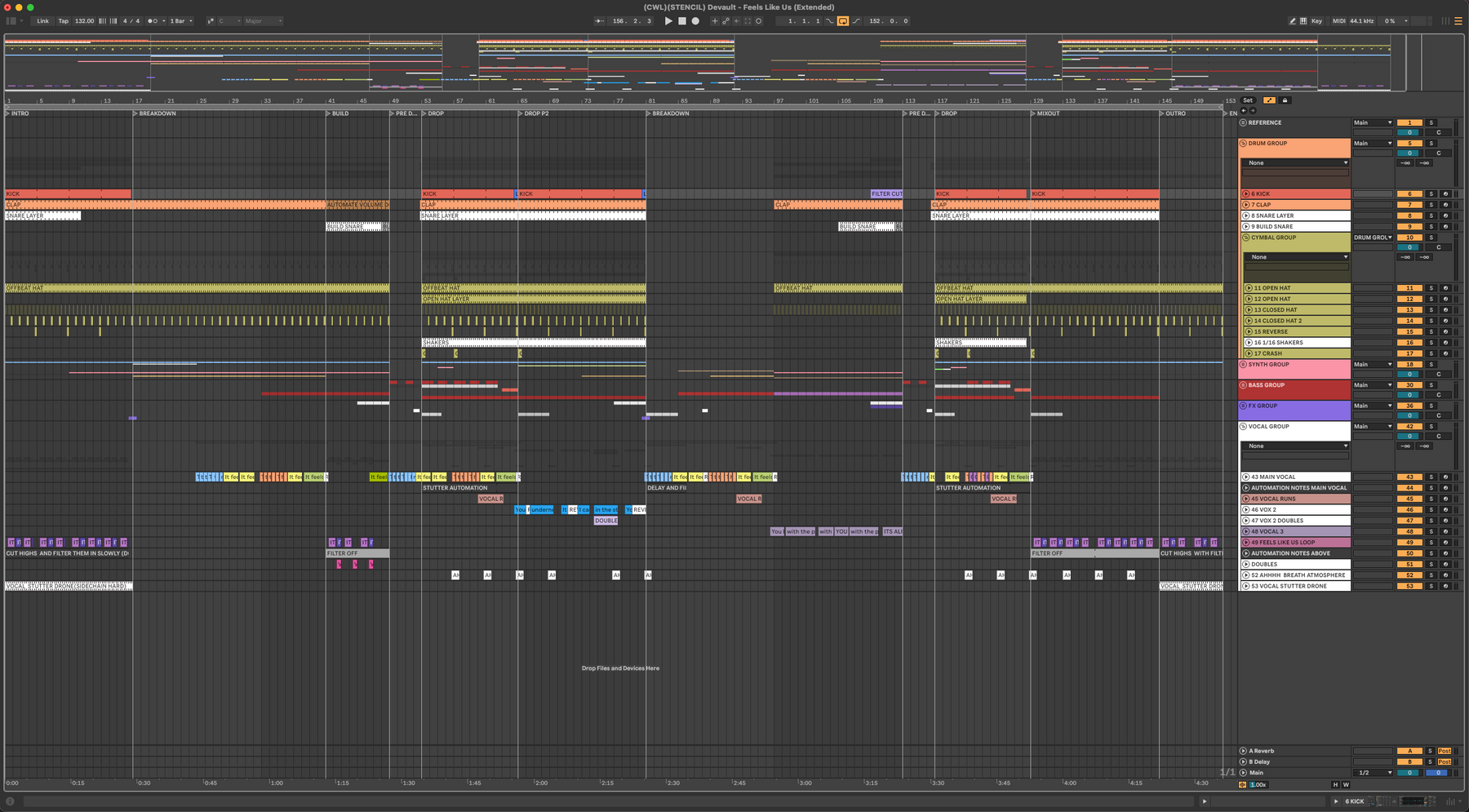
Task: Toggle the Punch-Out switch icon
Action: tap(856, 21)
